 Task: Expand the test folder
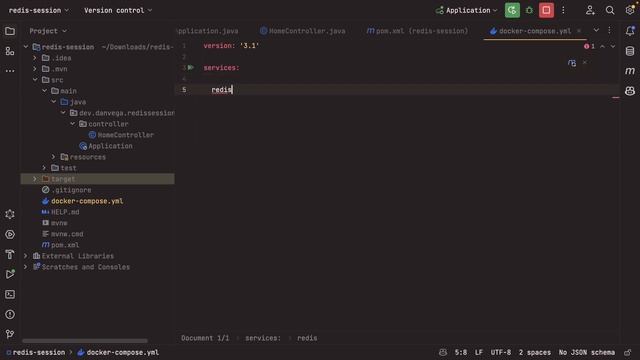coord(44,168)
